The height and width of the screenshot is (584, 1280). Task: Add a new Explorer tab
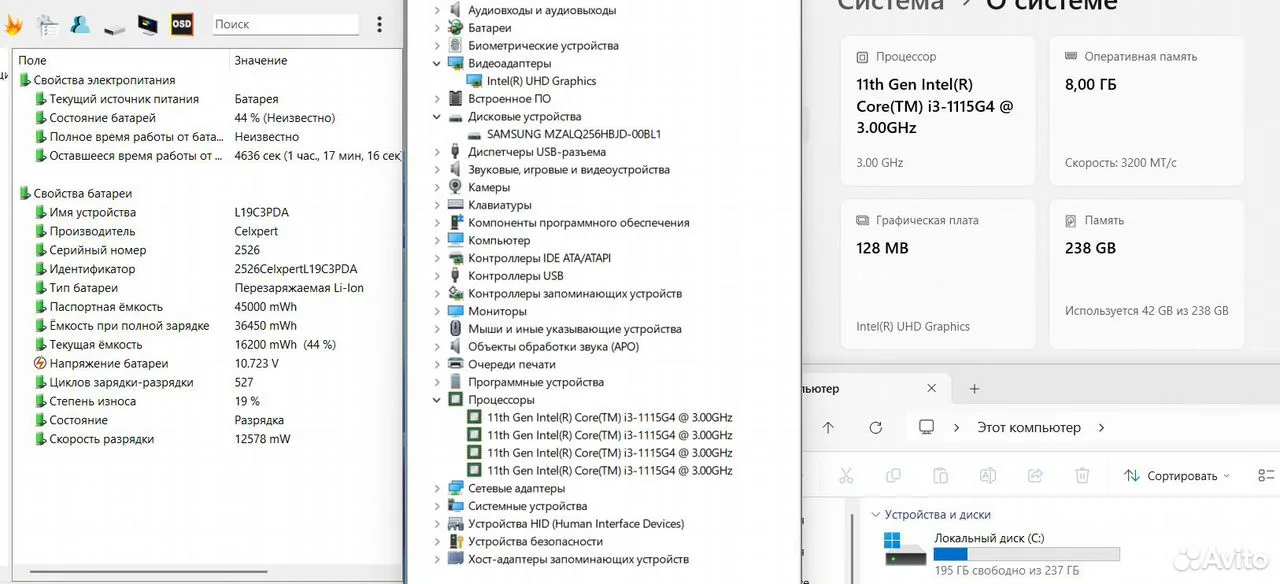tap(974, 389)
